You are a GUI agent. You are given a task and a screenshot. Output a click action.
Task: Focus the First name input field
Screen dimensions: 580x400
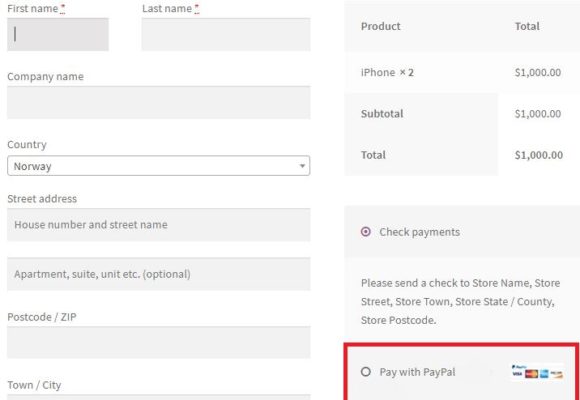tap(58, 34)
